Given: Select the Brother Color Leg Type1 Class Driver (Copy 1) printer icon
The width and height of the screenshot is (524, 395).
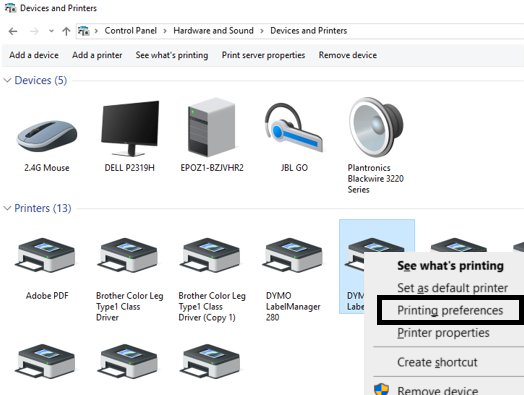Looking at the screenshot, I should [210, 255].
